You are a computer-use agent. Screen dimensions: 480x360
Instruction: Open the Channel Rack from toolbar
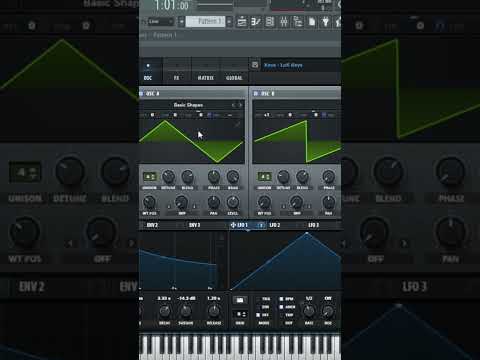pyautogui.click(x=270, y=22)
